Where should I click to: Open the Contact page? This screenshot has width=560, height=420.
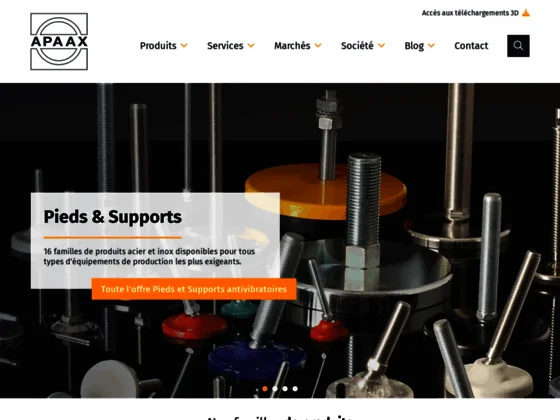tap(471, 46)
